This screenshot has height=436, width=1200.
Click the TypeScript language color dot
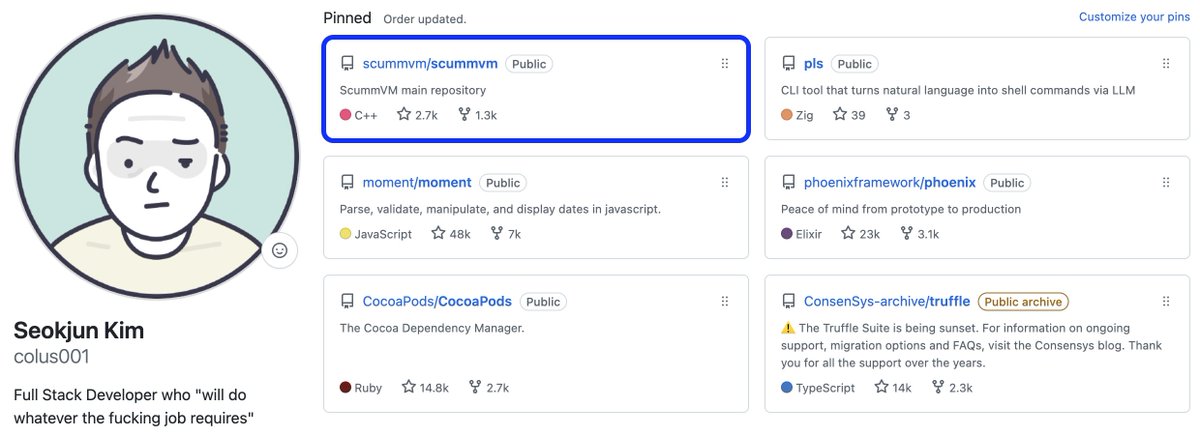[x=786, y=387]
